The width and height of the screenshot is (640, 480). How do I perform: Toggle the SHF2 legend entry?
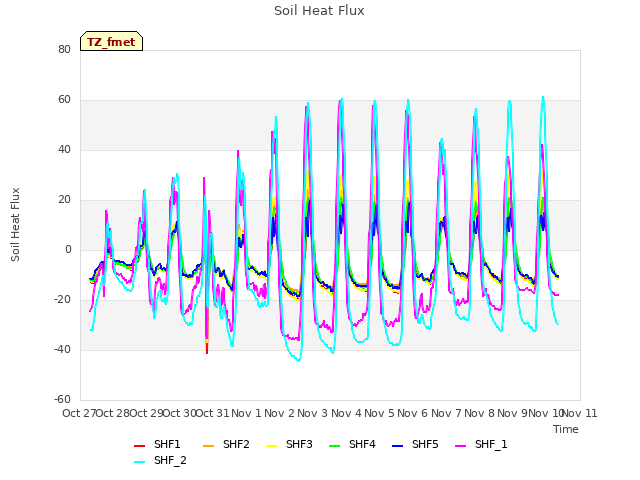(x=226, y=444)
